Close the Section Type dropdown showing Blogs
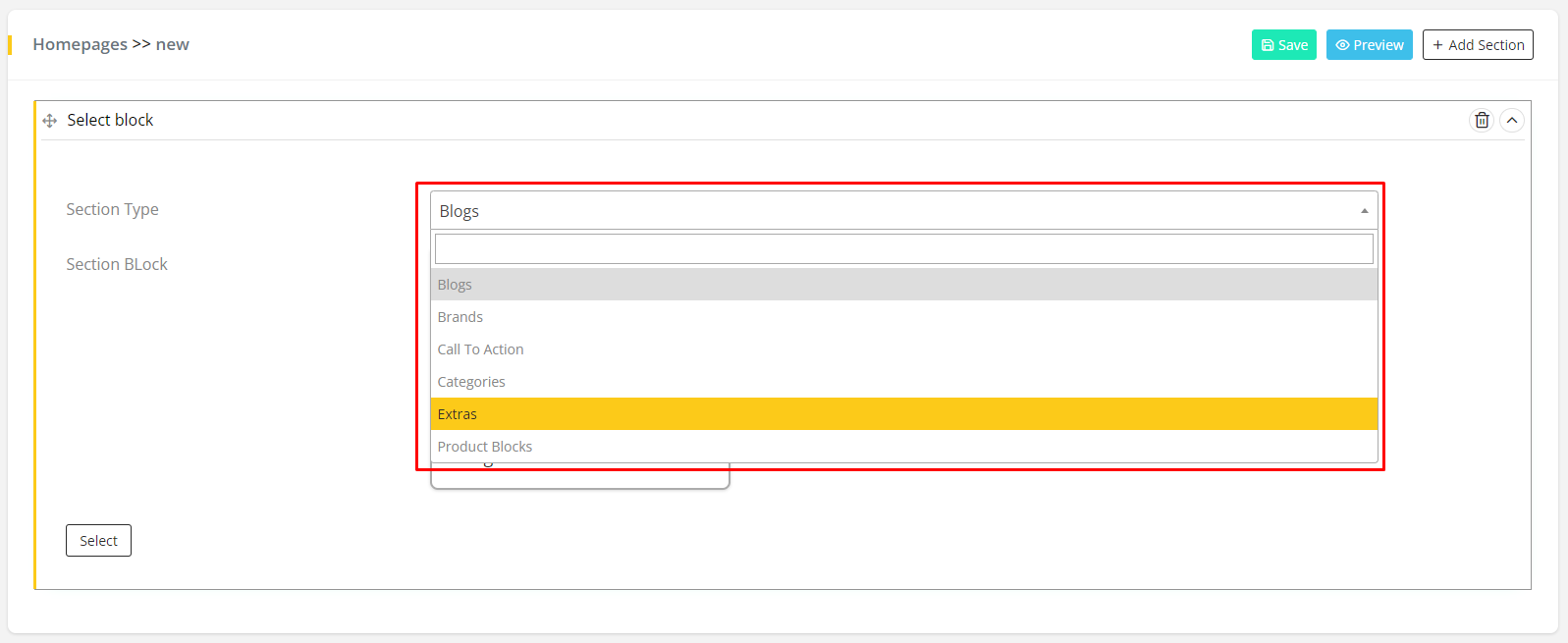Viewport: 1568px width, 643px height. [x=903, y=211]
